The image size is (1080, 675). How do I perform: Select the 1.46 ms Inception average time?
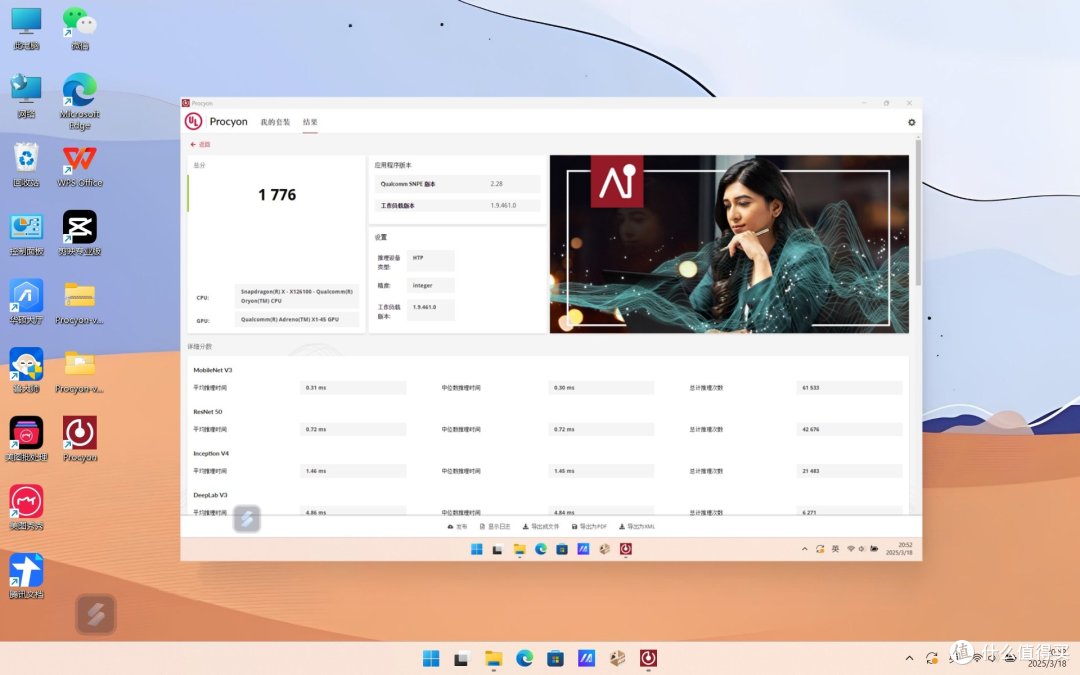click(353, 471)
